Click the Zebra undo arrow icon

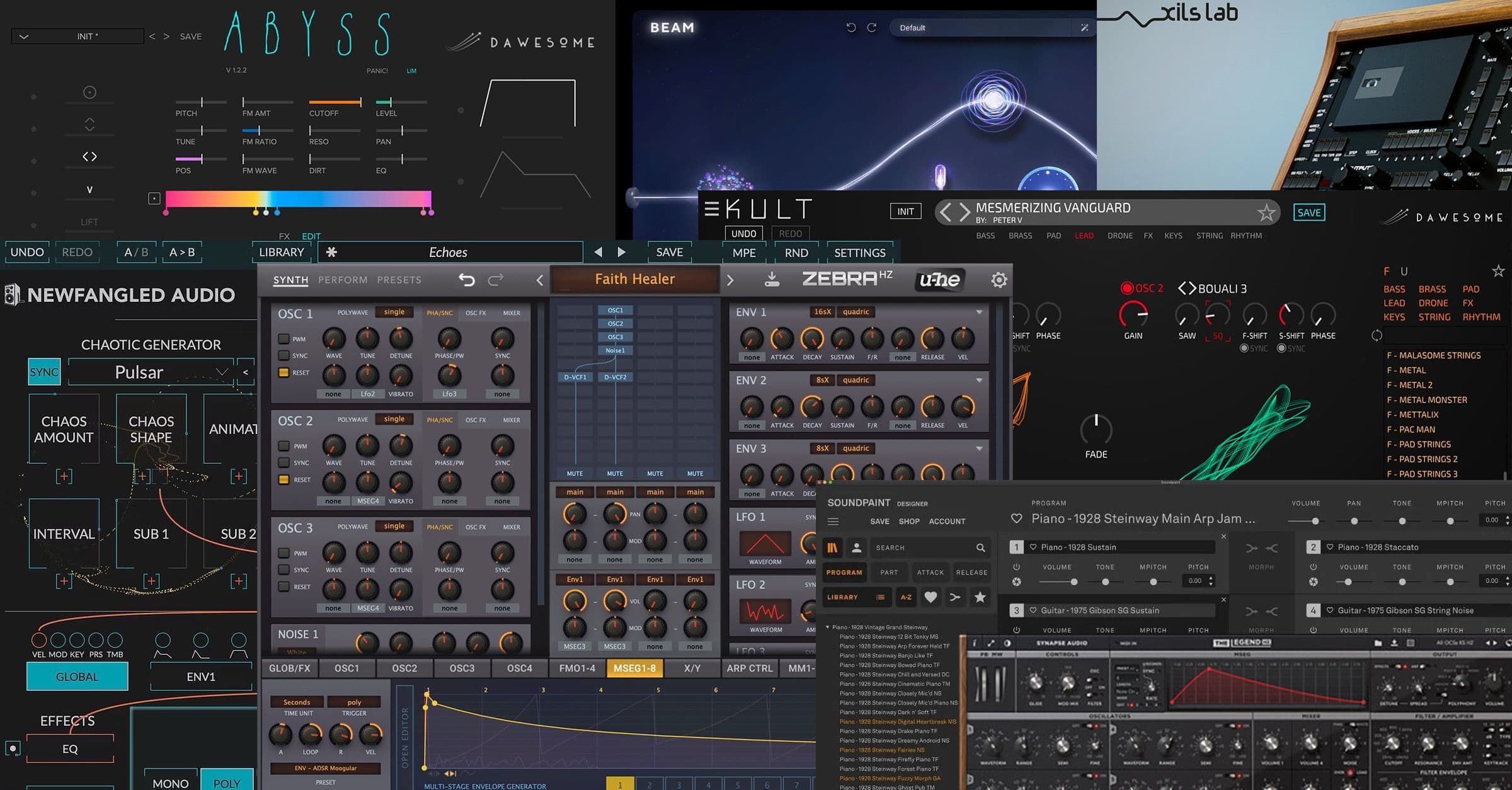[466, 280]
